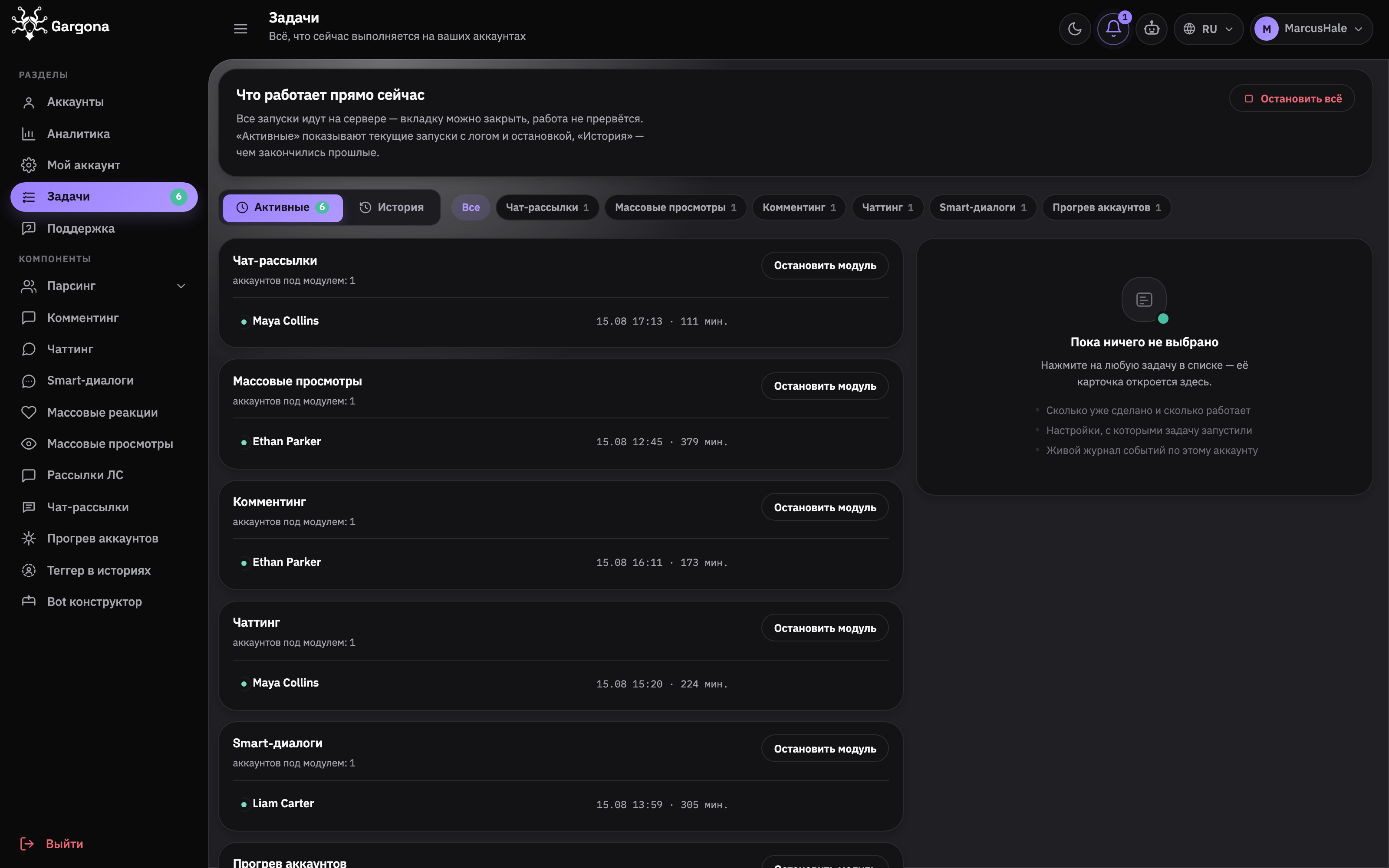Open Maya Collins task in Чат-рассылки
This screenshot has height=868, width=1389.
tap(561, 322)
